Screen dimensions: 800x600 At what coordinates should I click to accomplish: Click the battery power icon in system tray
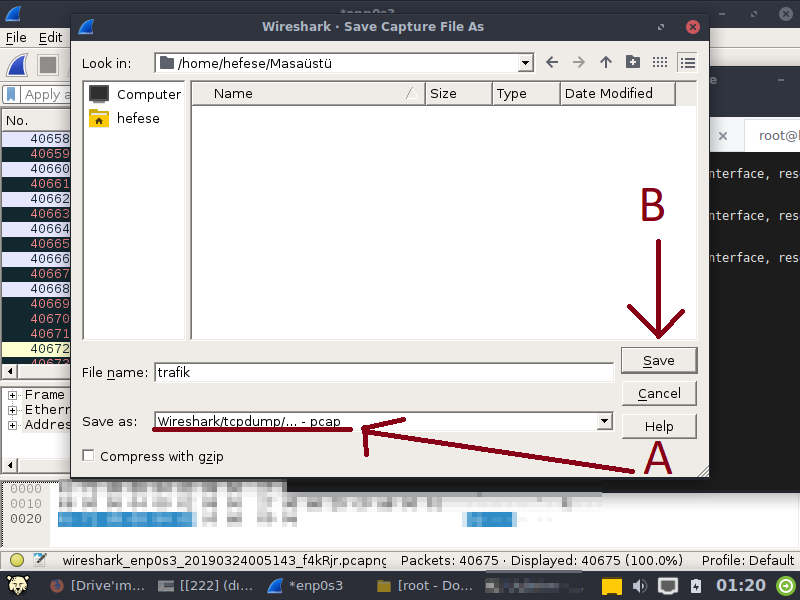696,586
